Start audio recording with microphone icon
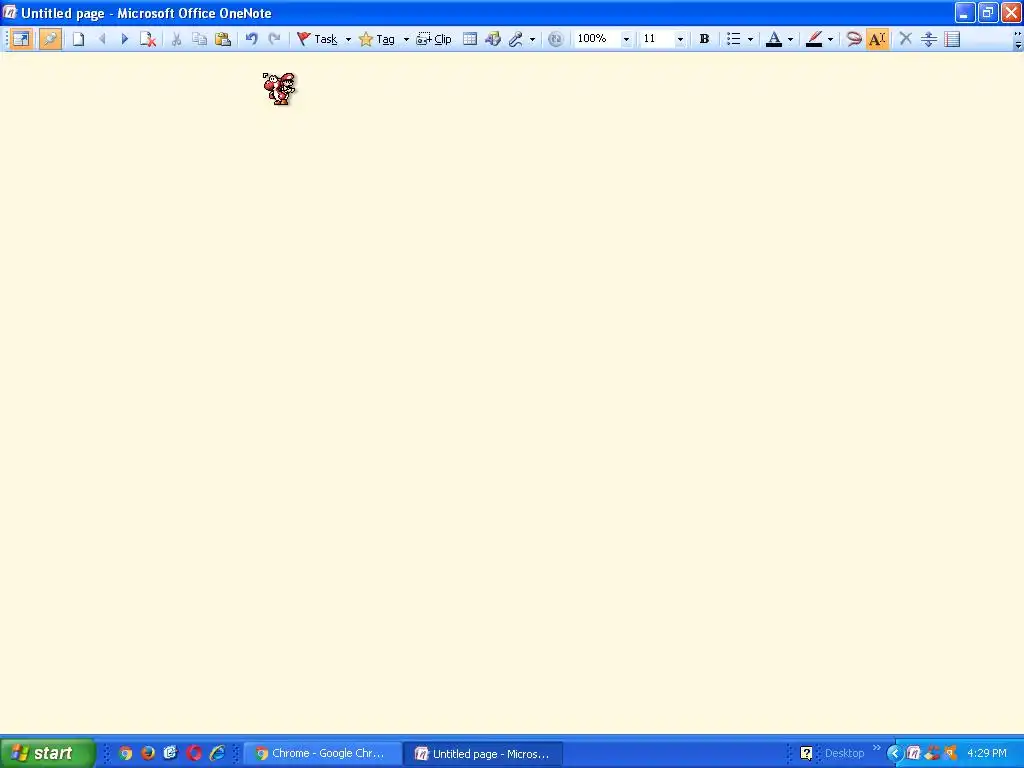 pos(516,39)
